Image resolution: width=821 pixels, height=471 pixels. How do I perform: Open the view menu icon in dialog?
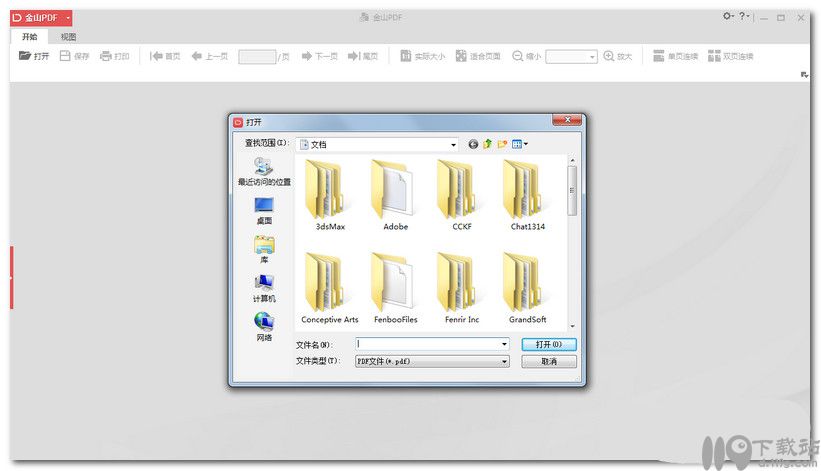[519, 144]
